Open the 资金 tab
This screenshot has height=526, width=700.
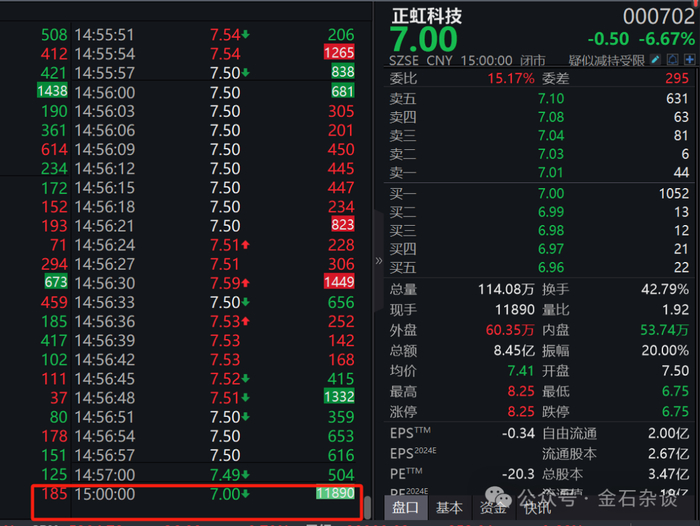[493, 507]
